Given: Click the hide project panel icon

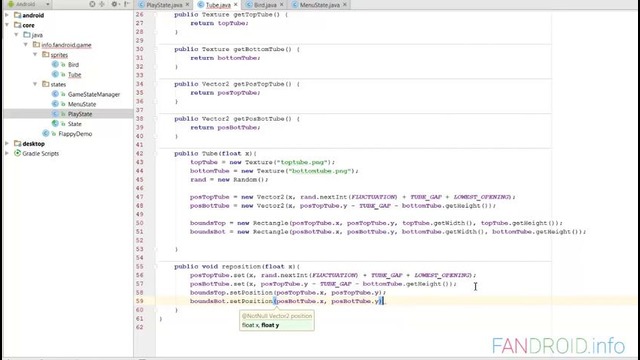Looking at the screenshot, I should coord(127,4).
